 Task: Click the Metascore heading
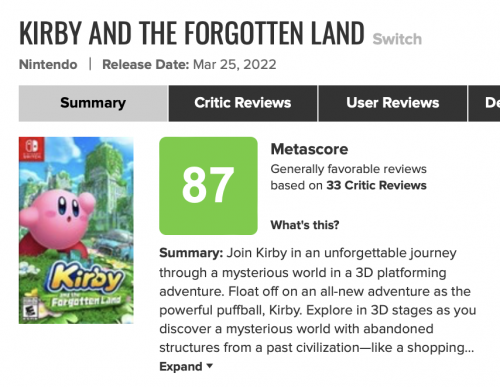pos(309,149)
